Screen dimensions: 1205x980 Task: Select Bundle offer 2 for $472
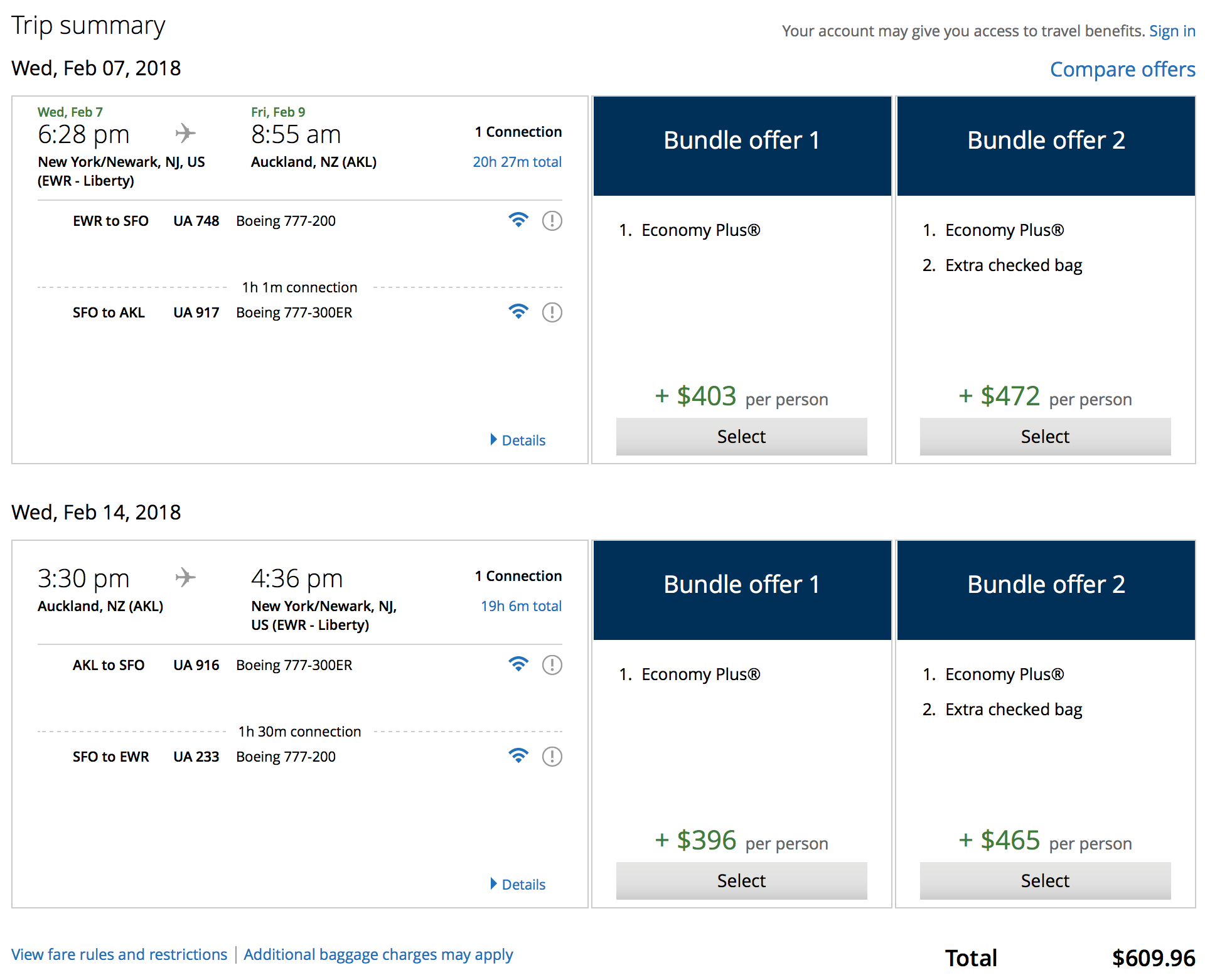(x=1045, y=437)
